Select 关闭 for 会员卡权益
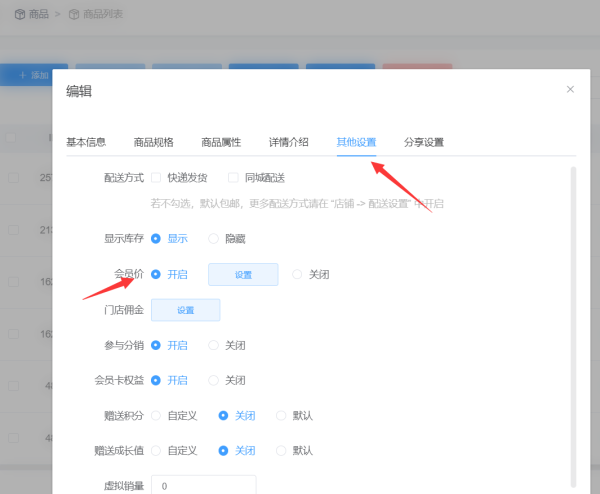The height and width of the screenshot is (494, 600). pos(214,380)
